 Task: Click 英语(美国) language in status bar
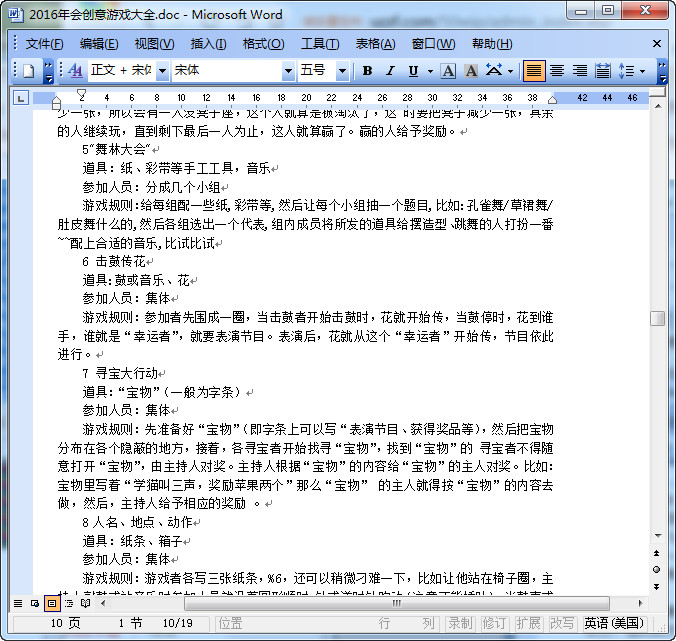point(614,623)
